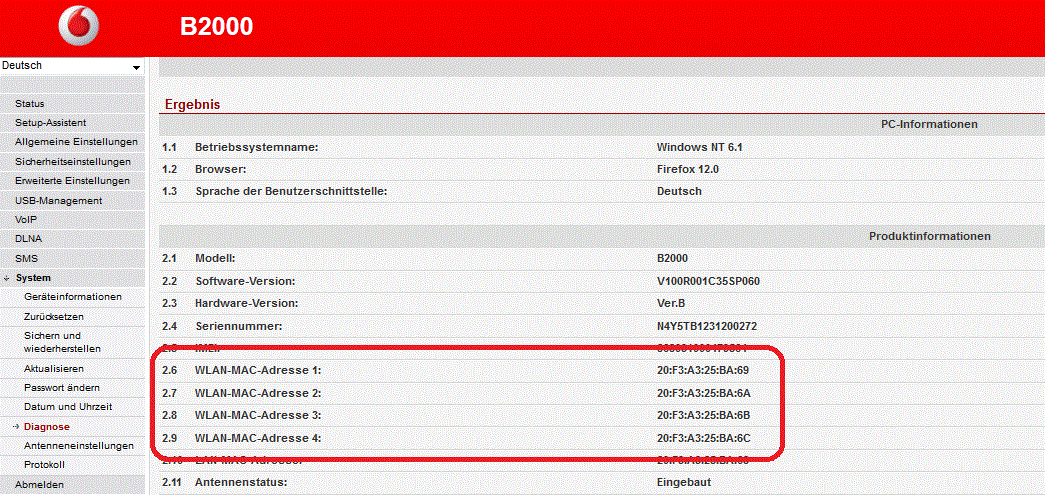Click the Hardware-Version label

[247, 303]
